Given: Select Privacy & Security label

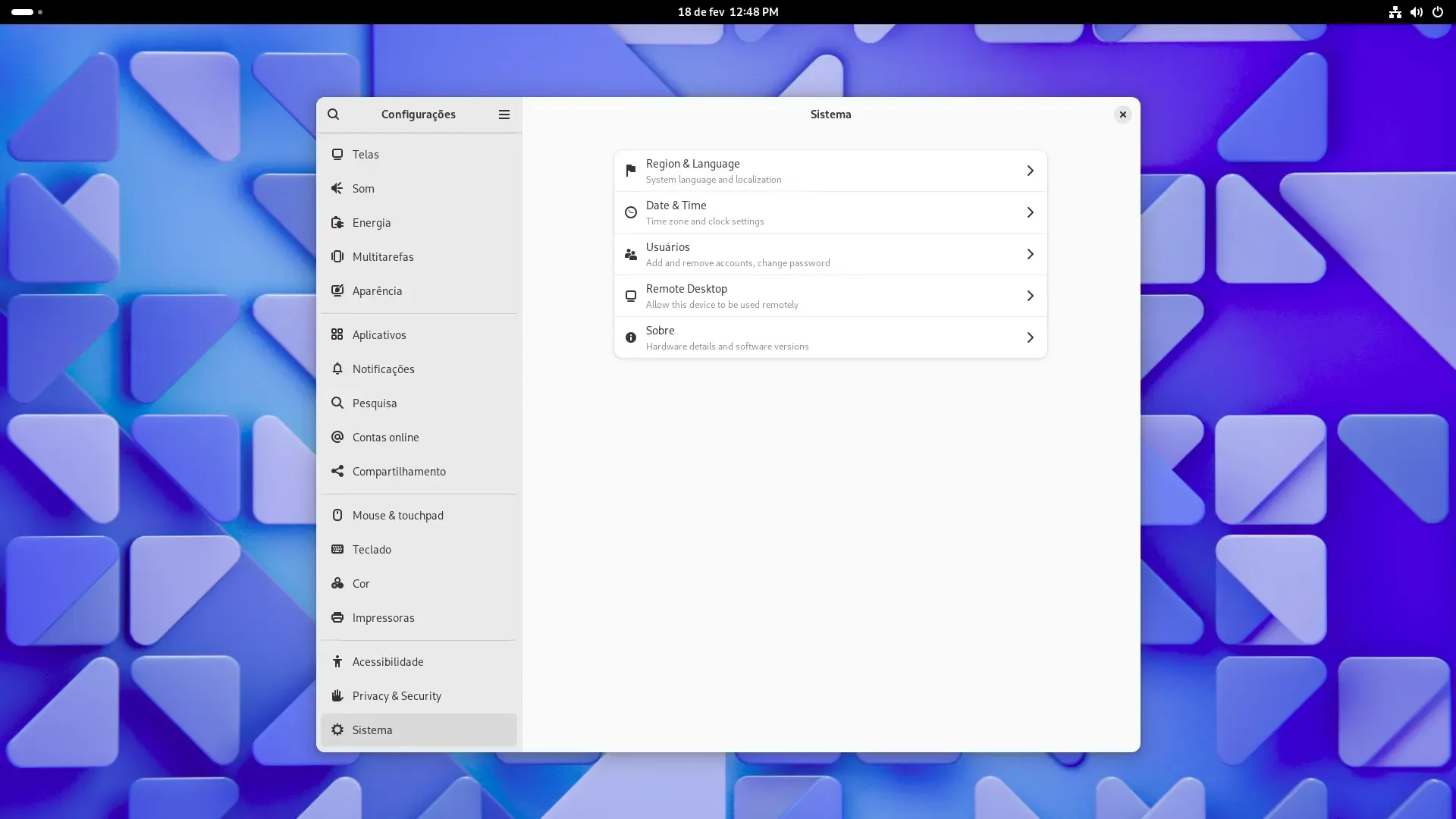Looking at the screenshot, I should [397, 696].
